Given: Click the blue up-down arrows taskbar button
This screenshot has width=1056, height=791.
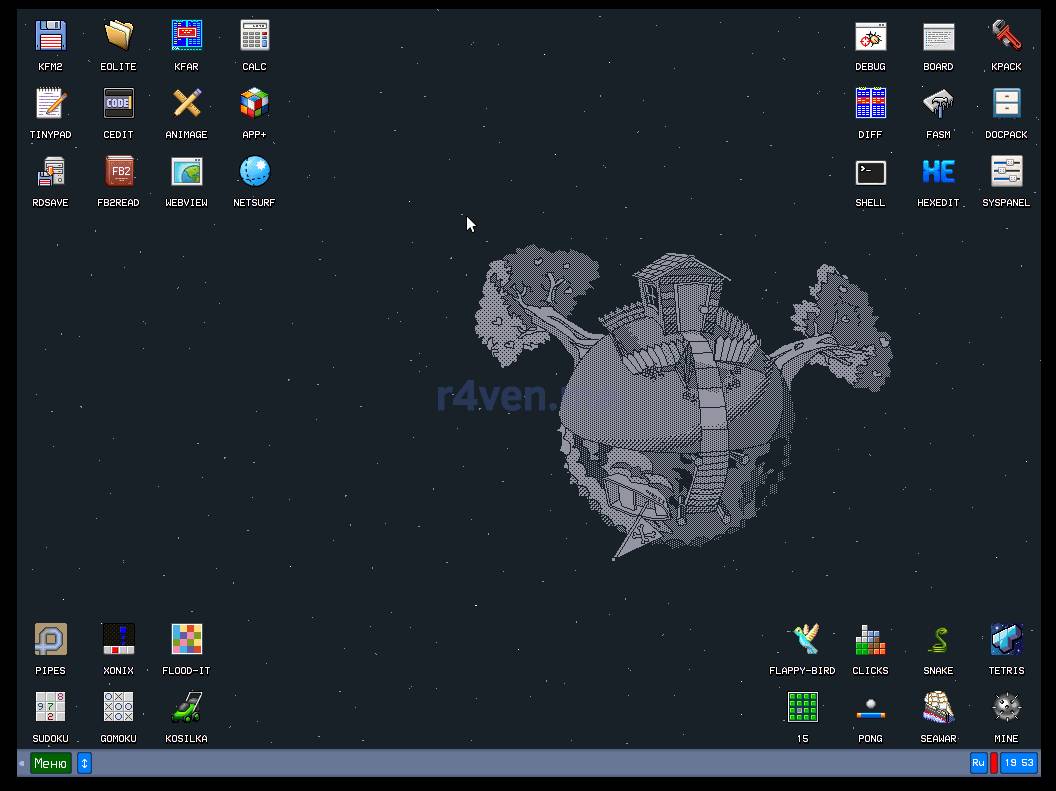Looking at the screenshot, I should pos(84,763).
